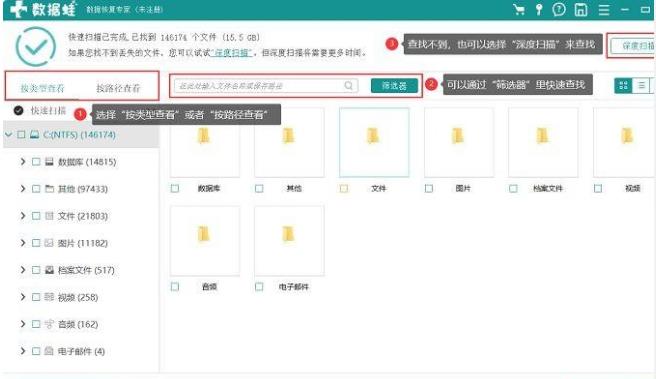Switch to 按路径查看 tab

(118, 88)
